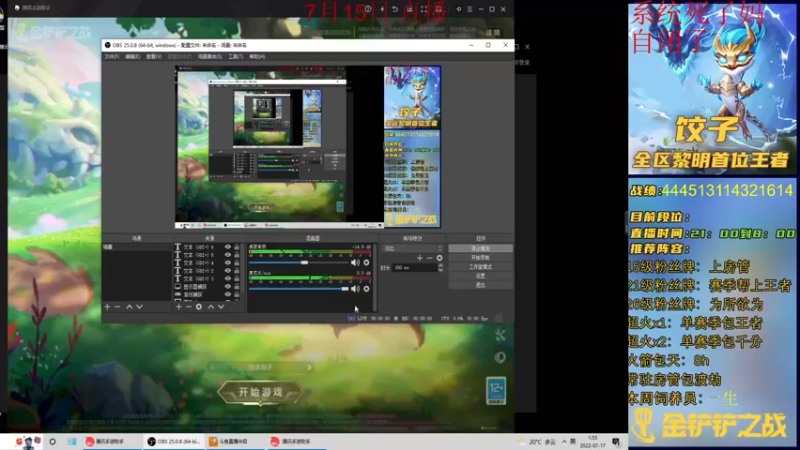Click the 开始游戏 start game button
The image size is (800, 450).
tap(261, 392)
